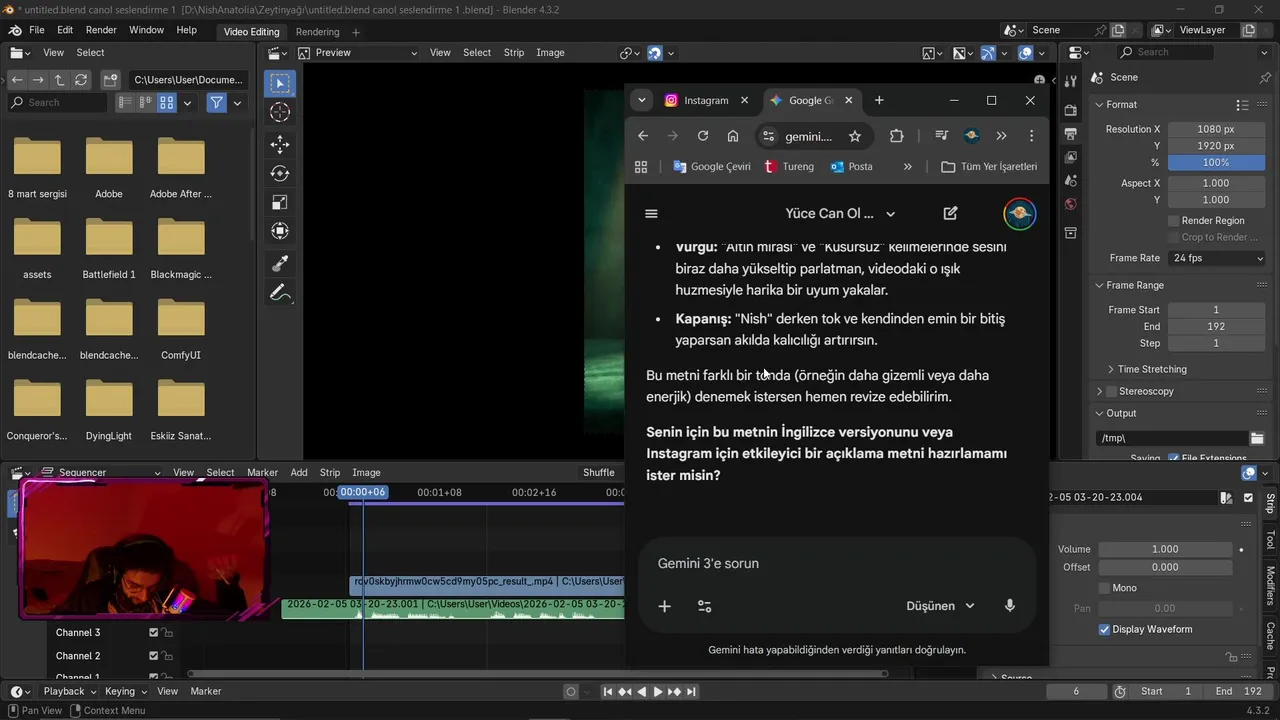The width and height of the screenshot is (1280, 720).
Task: Reload the Gemini browser page
Action: (x=703, y=136)
